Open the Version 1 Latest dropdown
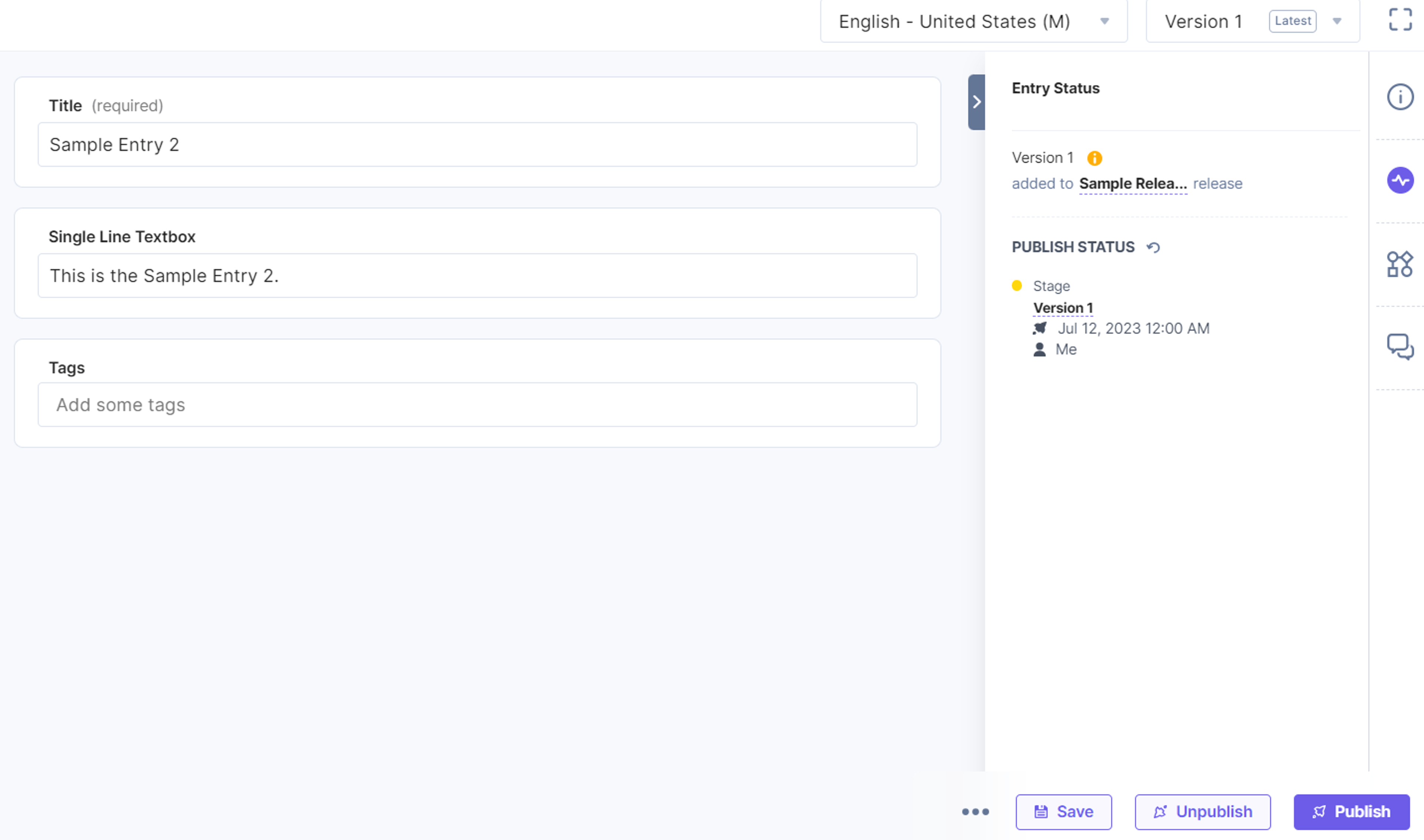The image size is (1424, 840). (1253, 22)
